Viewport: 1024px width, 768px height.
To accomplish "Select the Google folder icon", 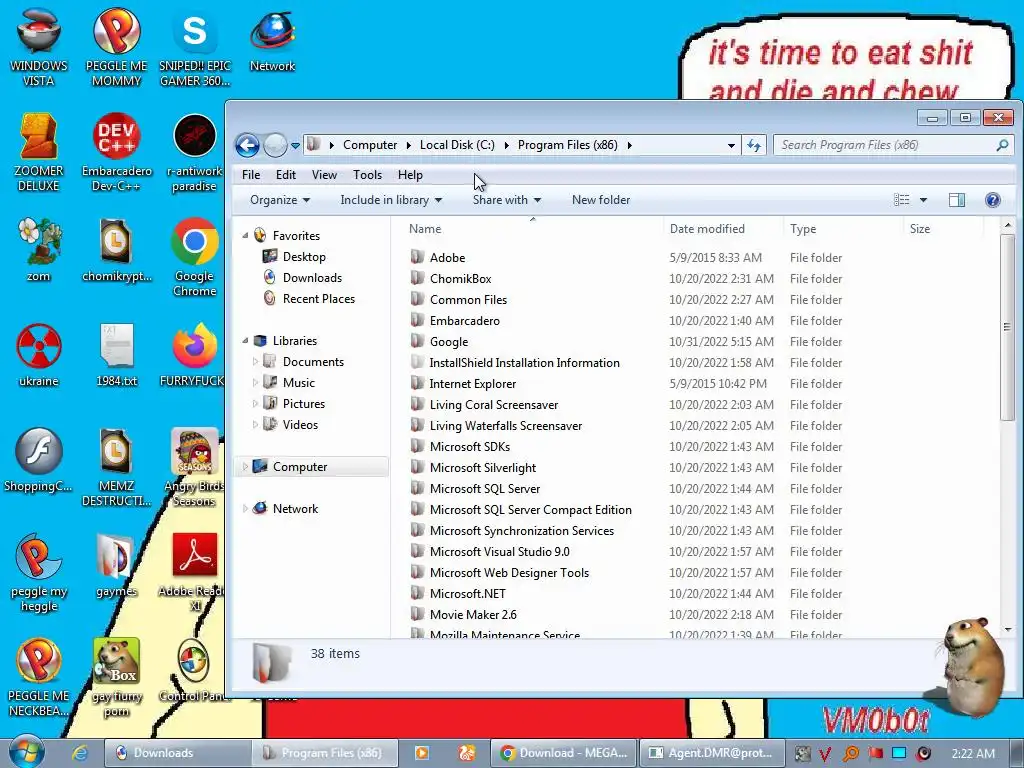I will [x=417, y=341].
